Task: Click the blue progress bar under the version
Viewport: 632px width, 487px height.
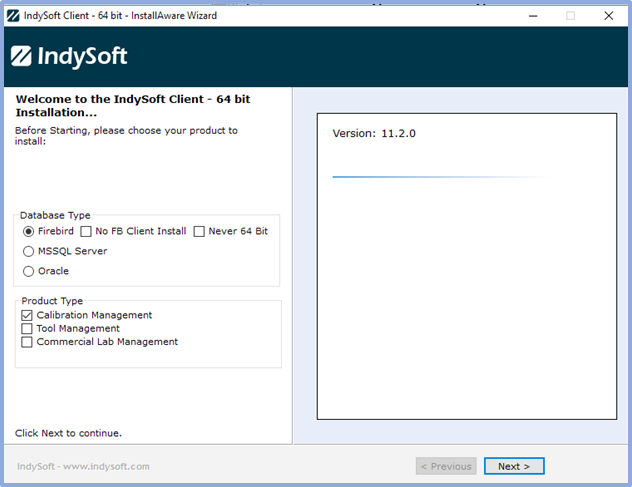Action: 437,177
